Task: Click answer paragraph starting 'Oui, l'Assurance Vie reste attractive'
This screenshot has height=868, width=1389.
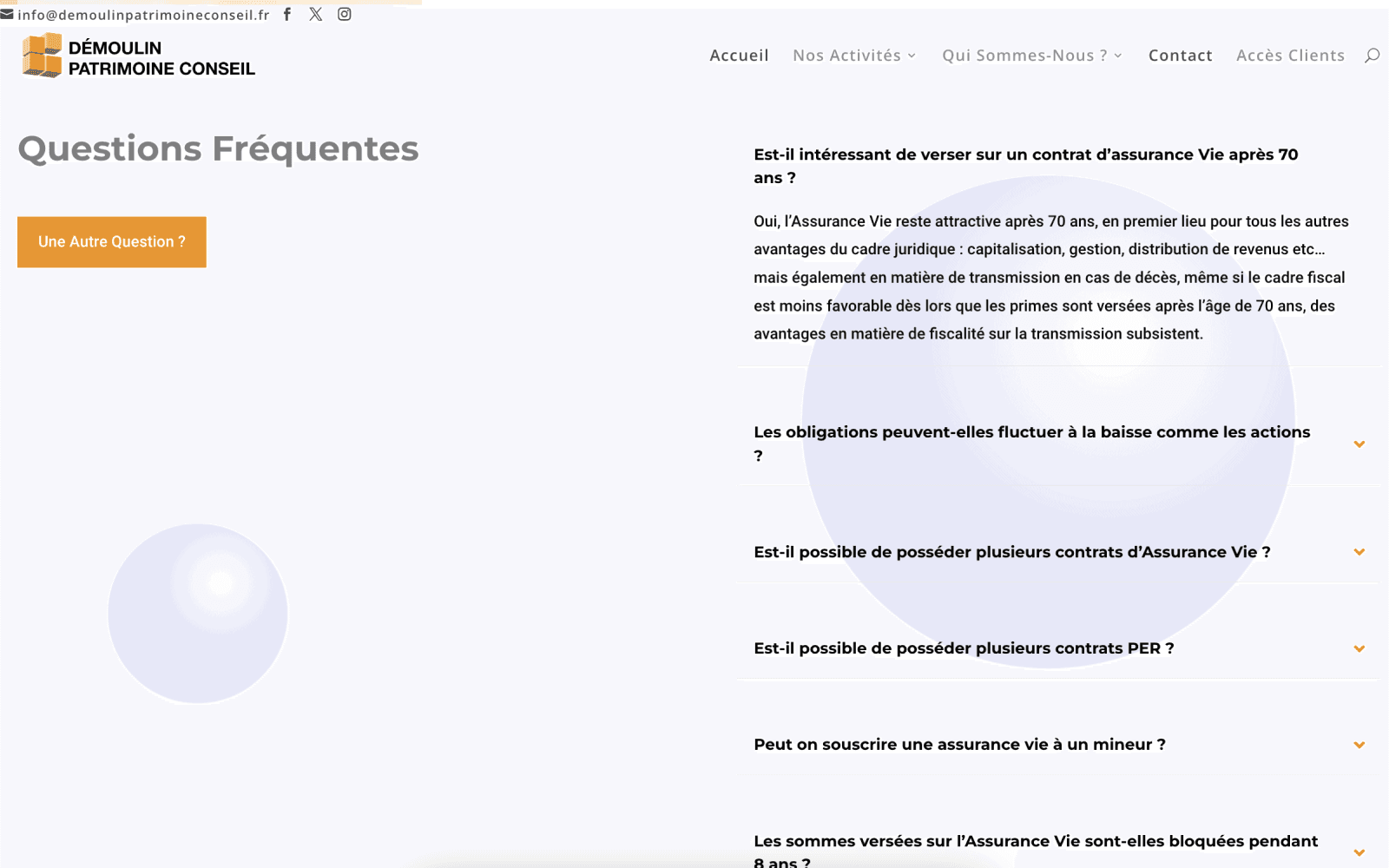Action: point(1051,278)
